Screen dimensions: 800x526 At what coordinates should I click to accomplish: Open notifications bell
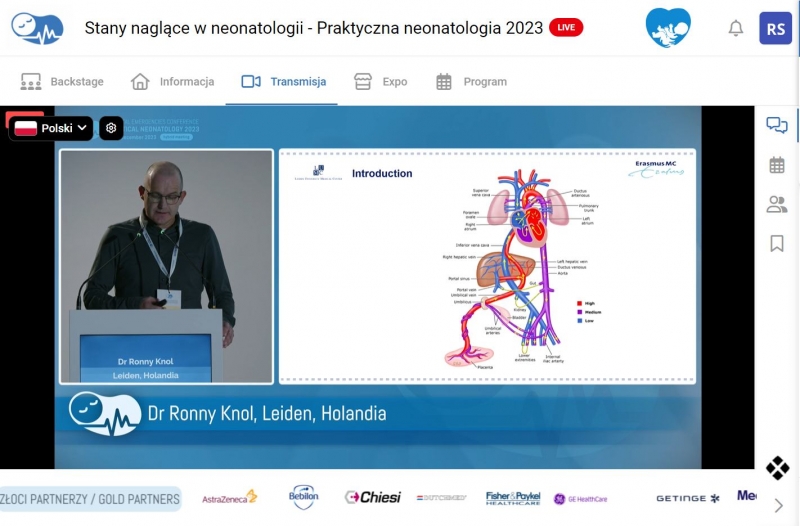(x=736, y=28)
